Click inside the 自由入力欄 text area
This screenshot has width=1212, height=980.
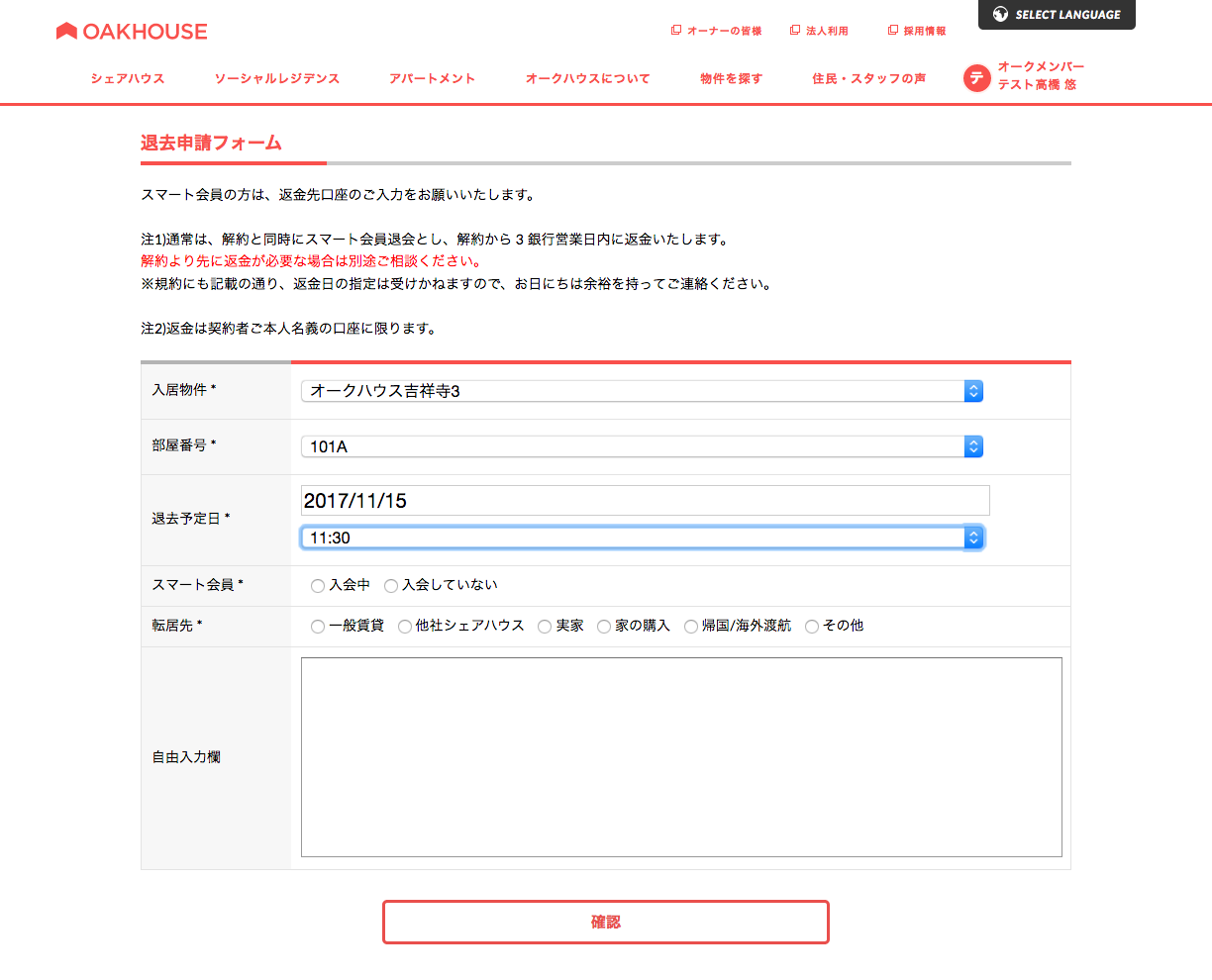681,757
